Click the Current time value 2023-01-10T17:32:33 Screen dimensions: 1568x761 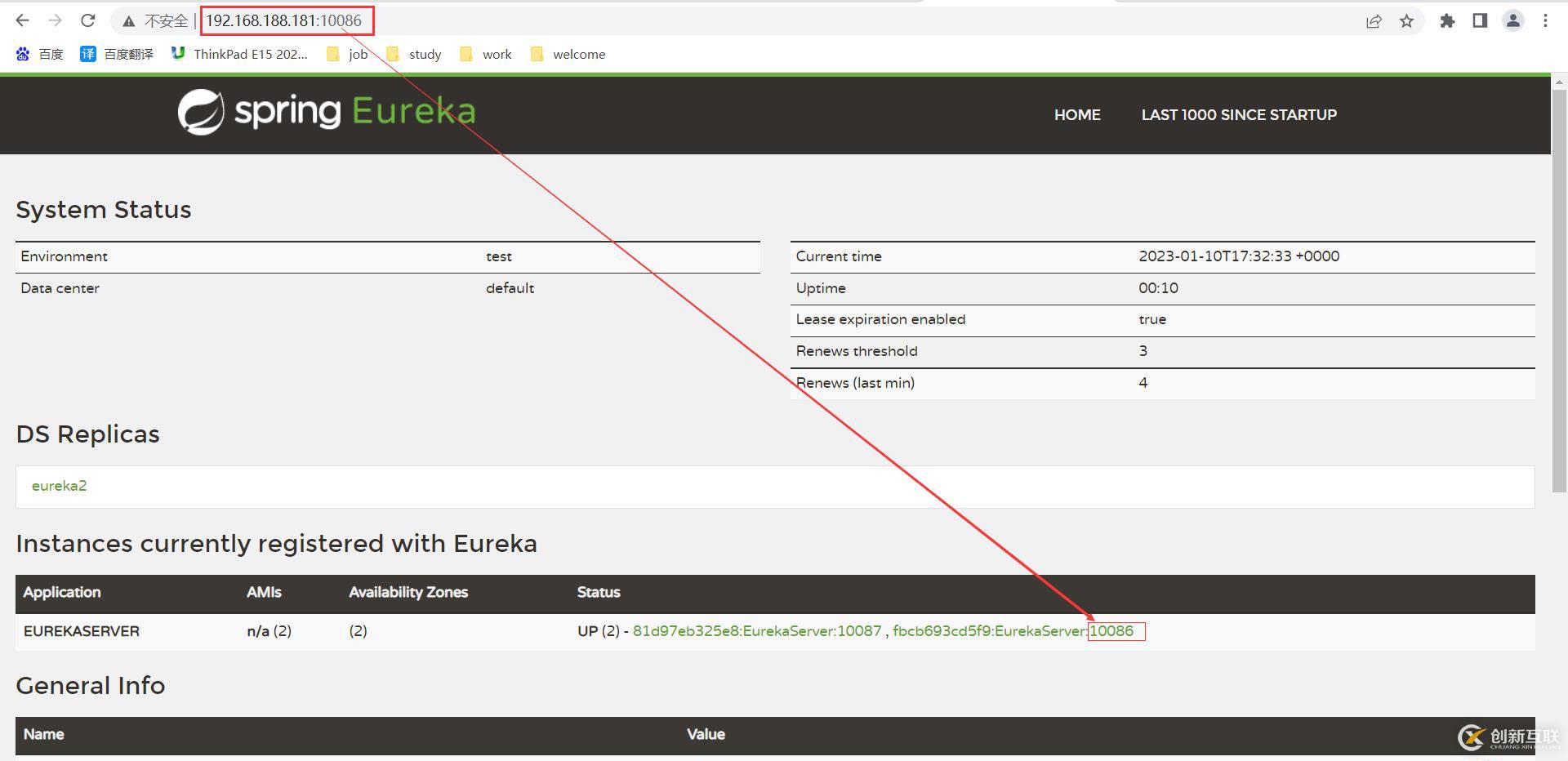(x=1239, y=256)
